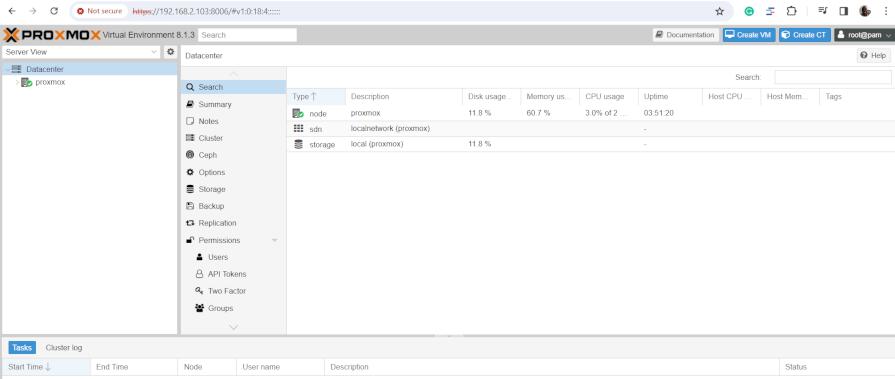Sort by the Type column header

click(316, 96)
